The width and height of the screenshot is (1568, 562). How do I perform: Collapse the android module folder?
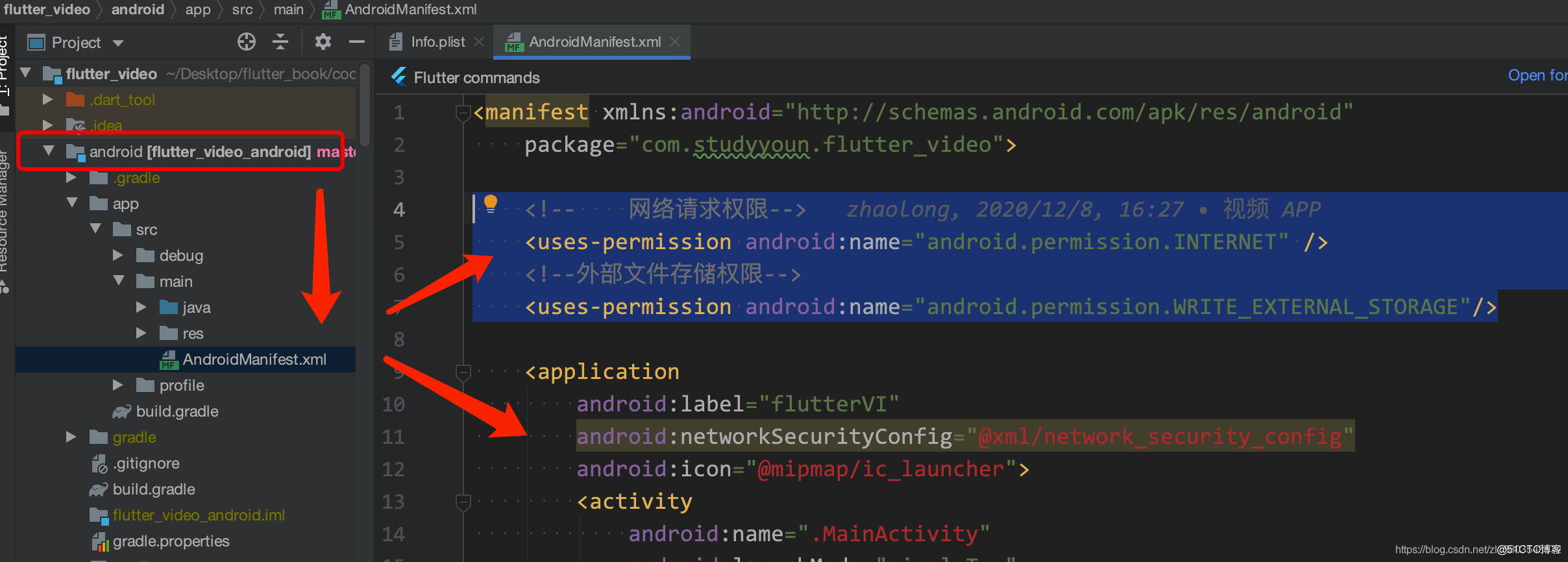coord(49,151)
